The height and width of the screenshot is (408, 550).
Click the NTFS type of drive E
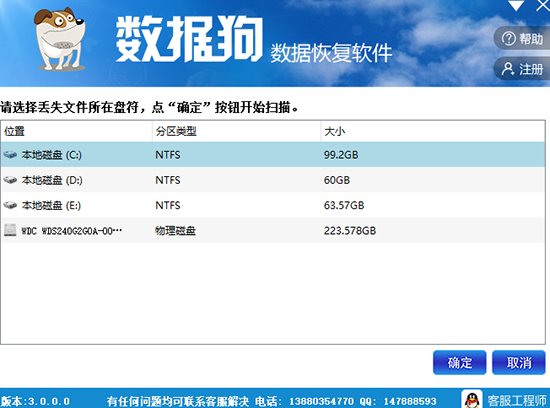point(168,205)
